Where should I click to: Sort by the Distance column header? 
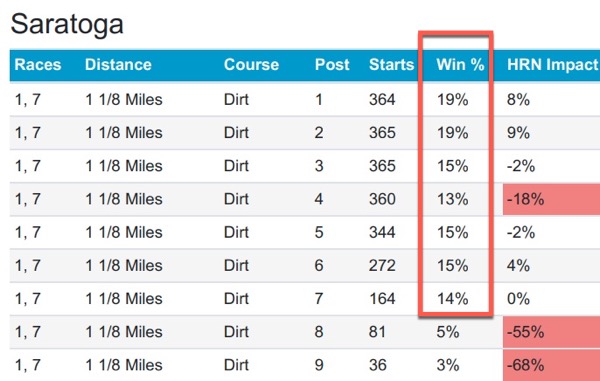pyautogui.click(x=118, y=65)
